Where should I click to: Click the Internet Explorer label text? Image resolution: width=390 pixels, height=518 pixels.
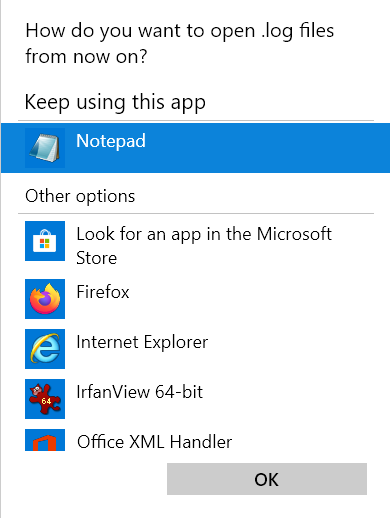click(142, 342)
